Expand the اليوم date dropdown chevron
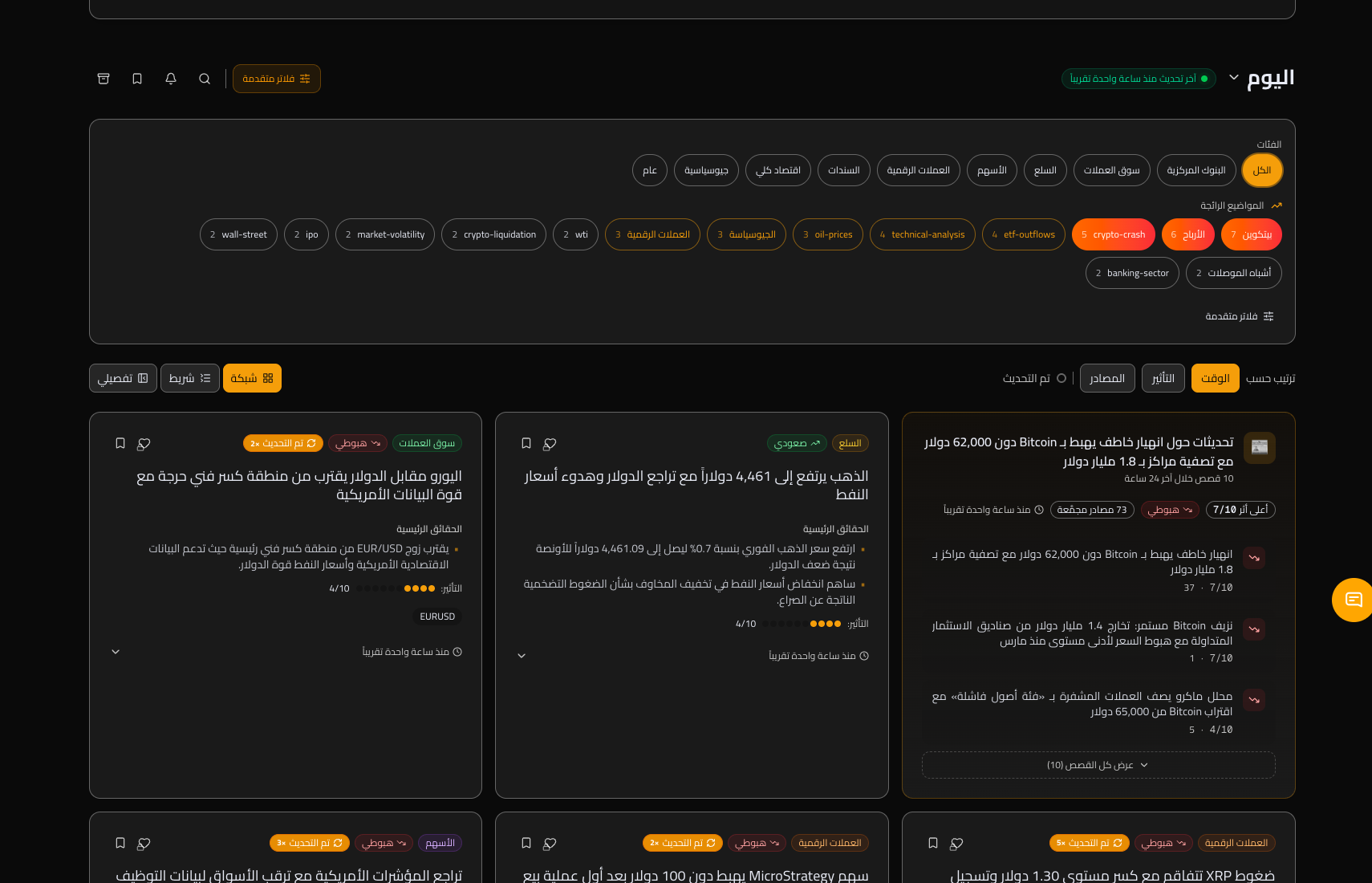This screenshot has height=883, width=1372. pyautogui.click(x=1234, y=78)
